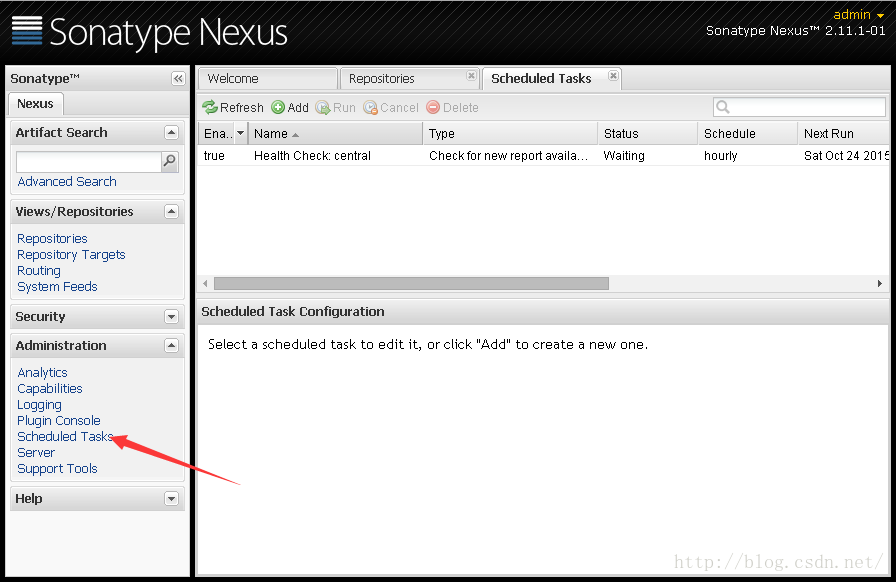Open the Enabled column header menu
Image resolution: width=896 pixels, height=582 pixels.
click(241, 133)
